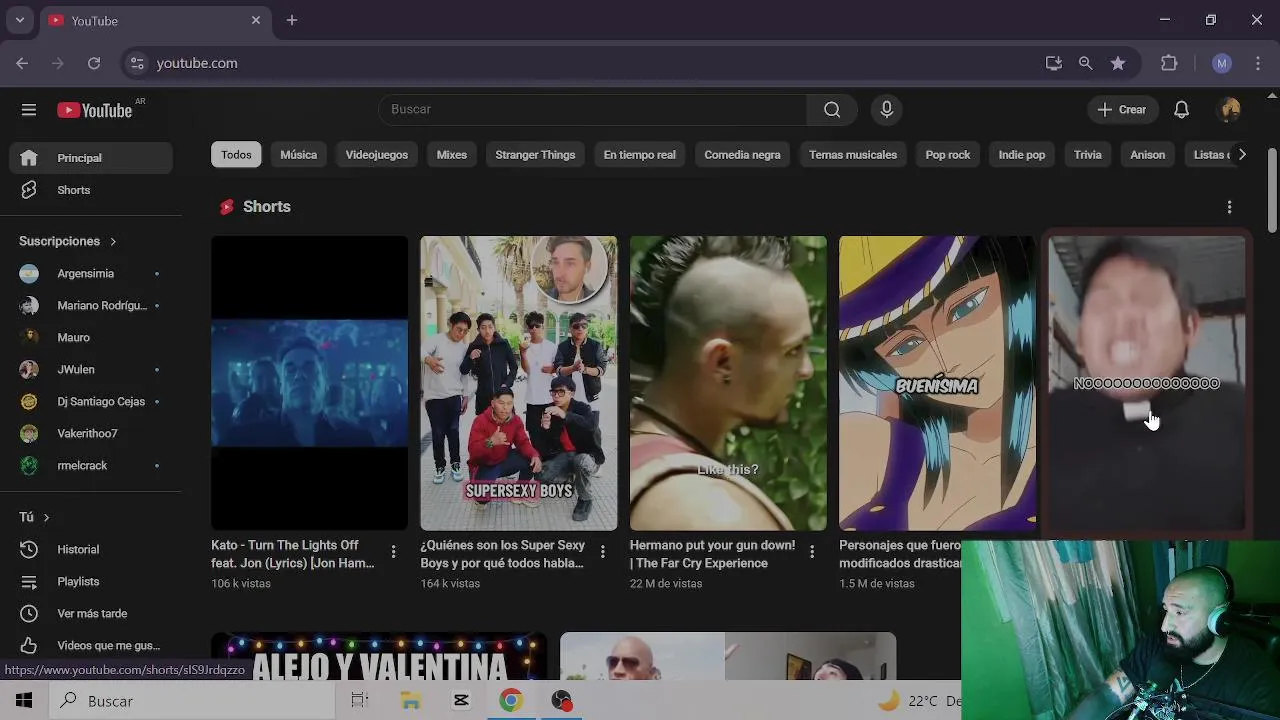Open options for Kato Turn The Lights Off short
This screenshot has height=720, width=1280.
coord(393,552)
